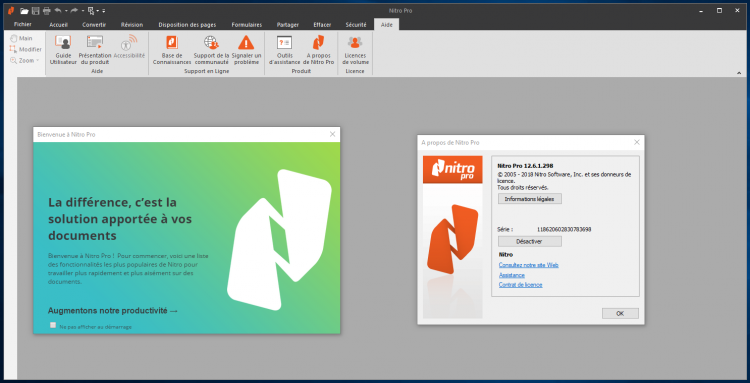
Task: Click the select tool icon in quick access toolbar
Action: (90, 11)
